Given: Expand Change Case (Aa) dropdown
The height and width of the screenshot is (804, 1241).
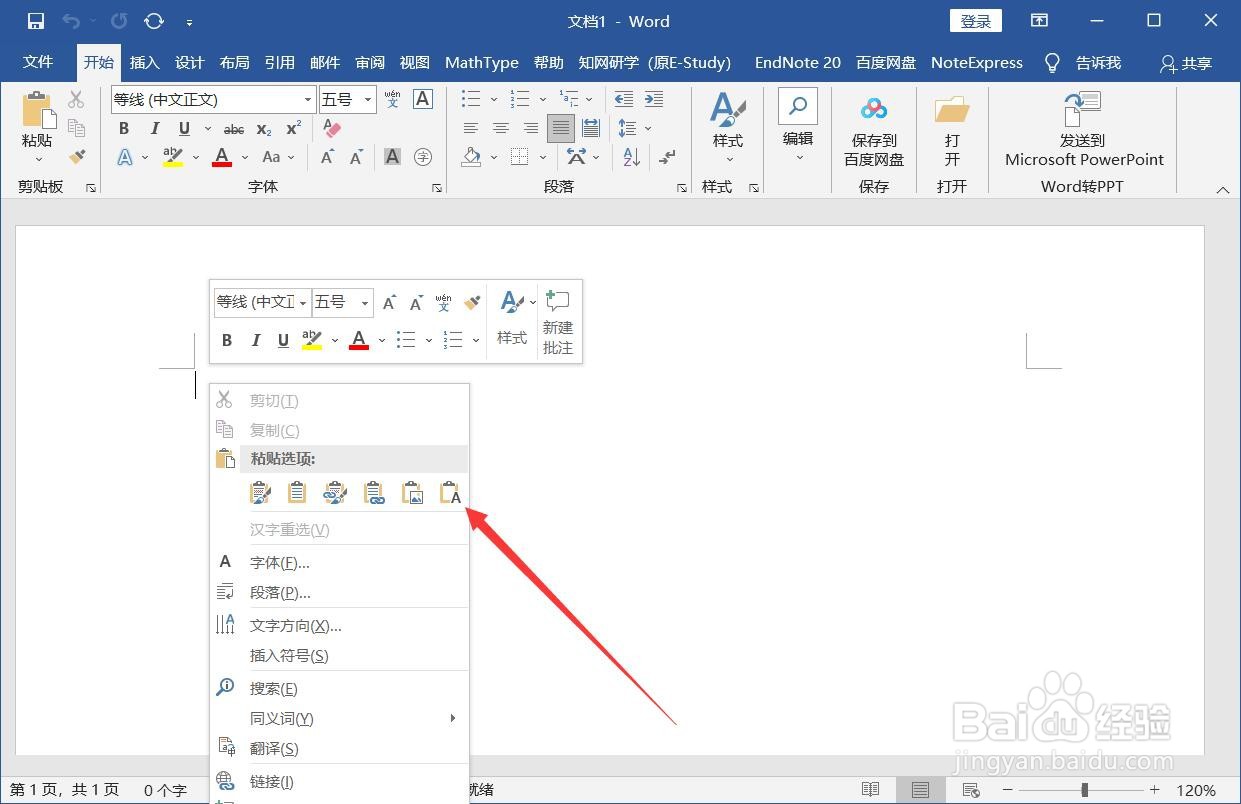Looking at the screenshot, I should pyautogui.click(x=292, y=157).
